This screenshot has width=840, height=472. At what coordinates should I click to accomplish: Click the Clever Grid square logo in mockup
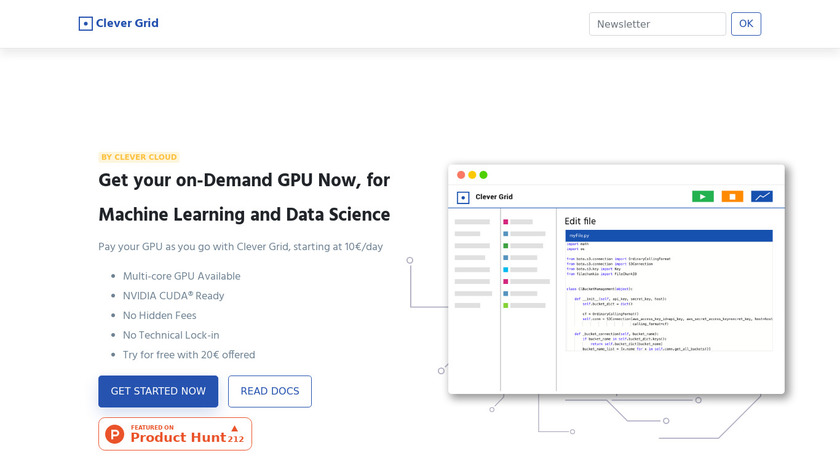[463, 197]
